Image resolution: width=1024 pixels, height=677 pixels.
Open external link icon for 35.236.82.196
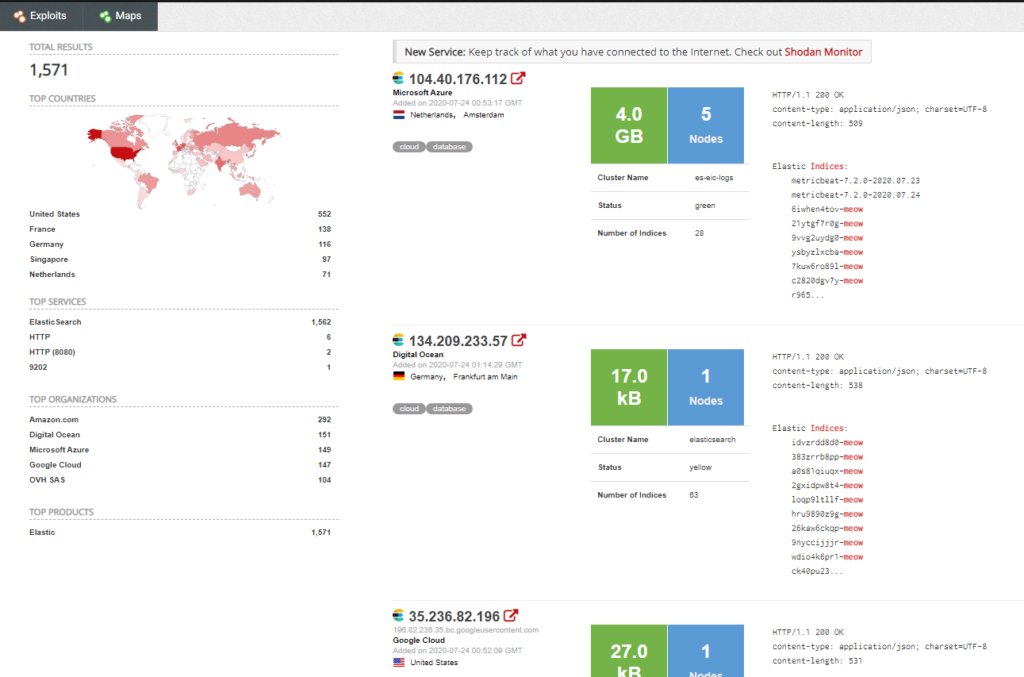click(x=511, y=616)
